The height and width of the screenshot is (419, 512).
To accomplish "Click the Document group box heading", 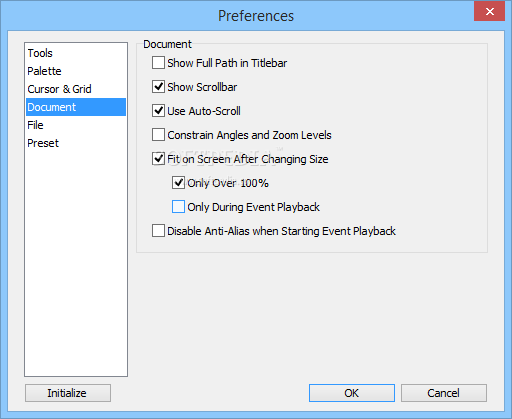I will point(167,44).
